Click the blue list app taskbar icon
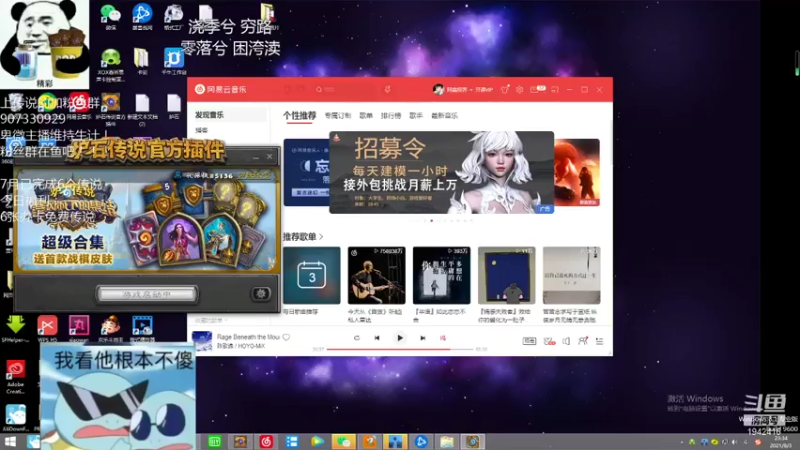This screenshot has width=800, height=450. (292, 442)
